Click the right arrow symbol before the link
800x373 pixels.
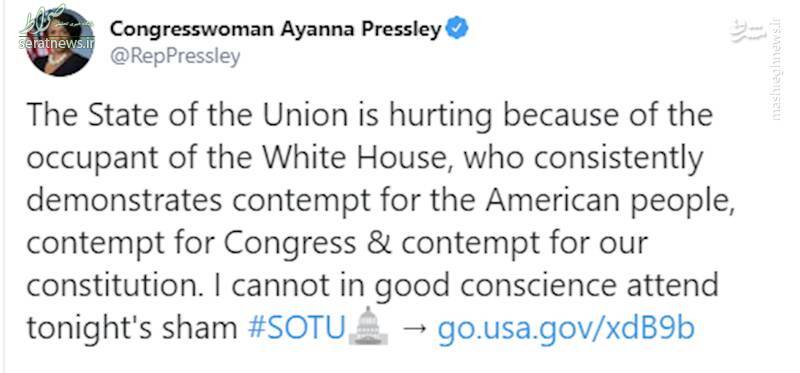pos(412,330)
